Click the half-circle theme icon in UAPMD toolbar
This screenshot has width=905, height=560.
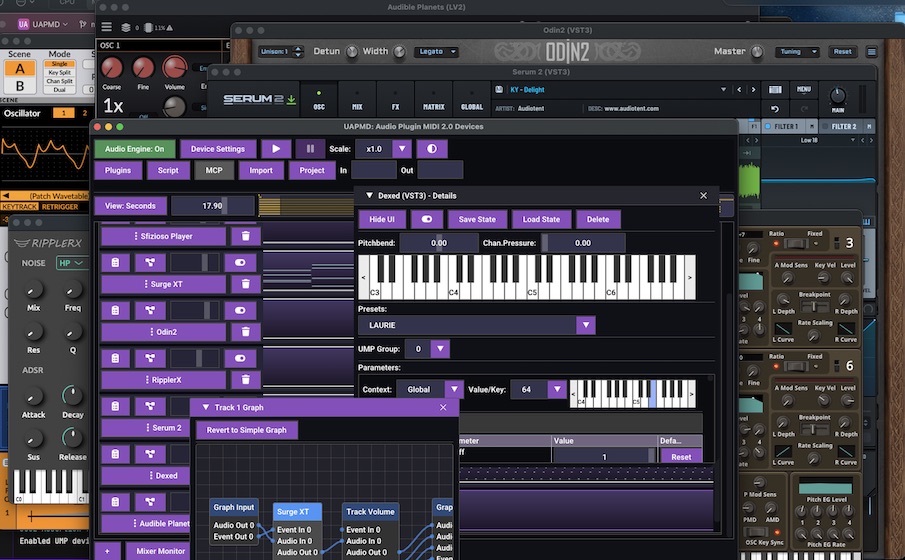432,149
